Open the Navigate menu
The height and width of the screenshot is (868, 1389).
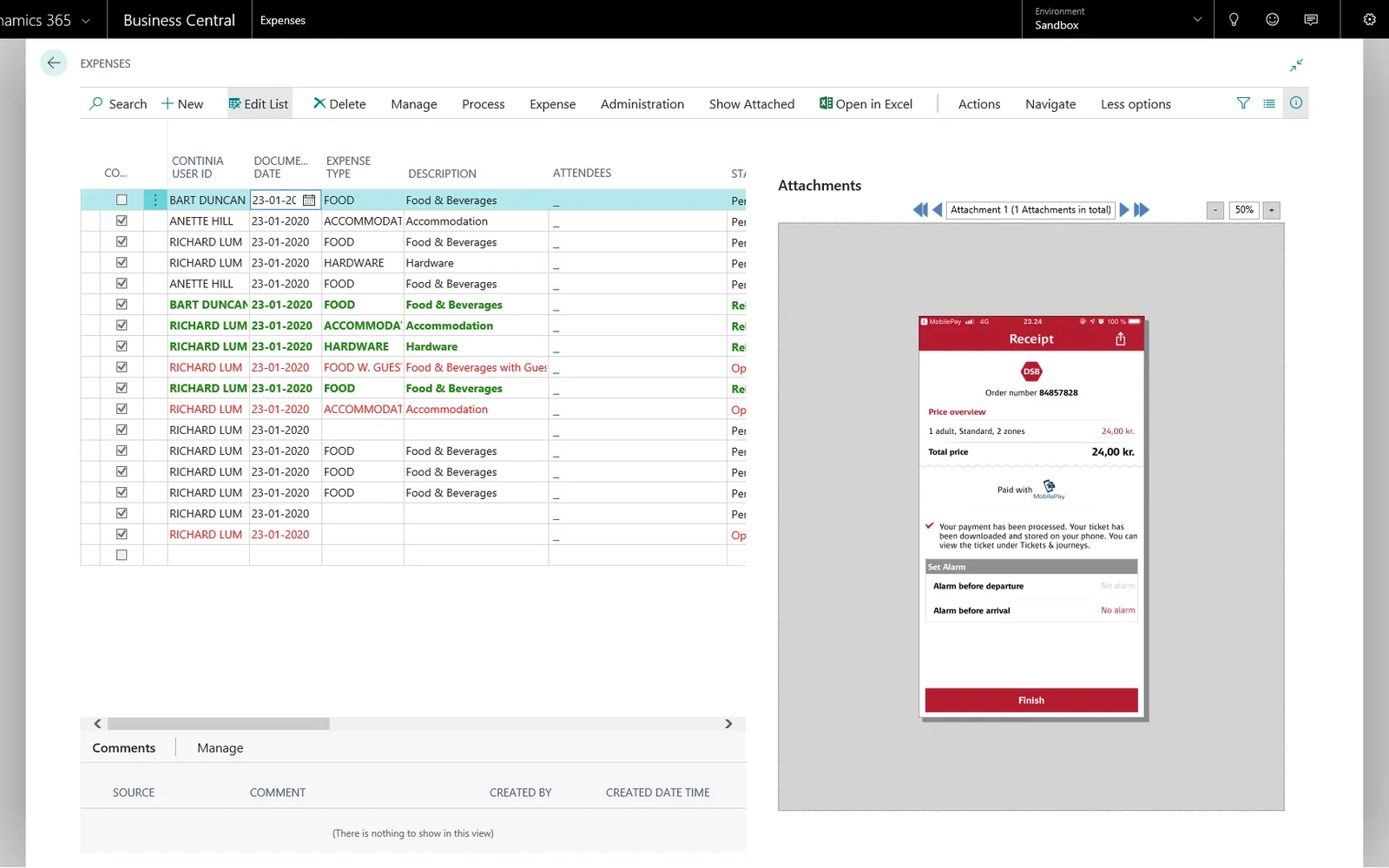[1050, 104]
